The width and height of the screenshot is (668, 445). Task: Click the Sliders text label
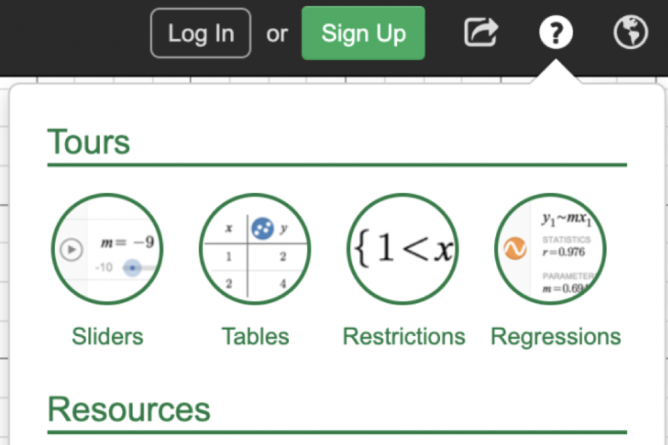point(107,336)
